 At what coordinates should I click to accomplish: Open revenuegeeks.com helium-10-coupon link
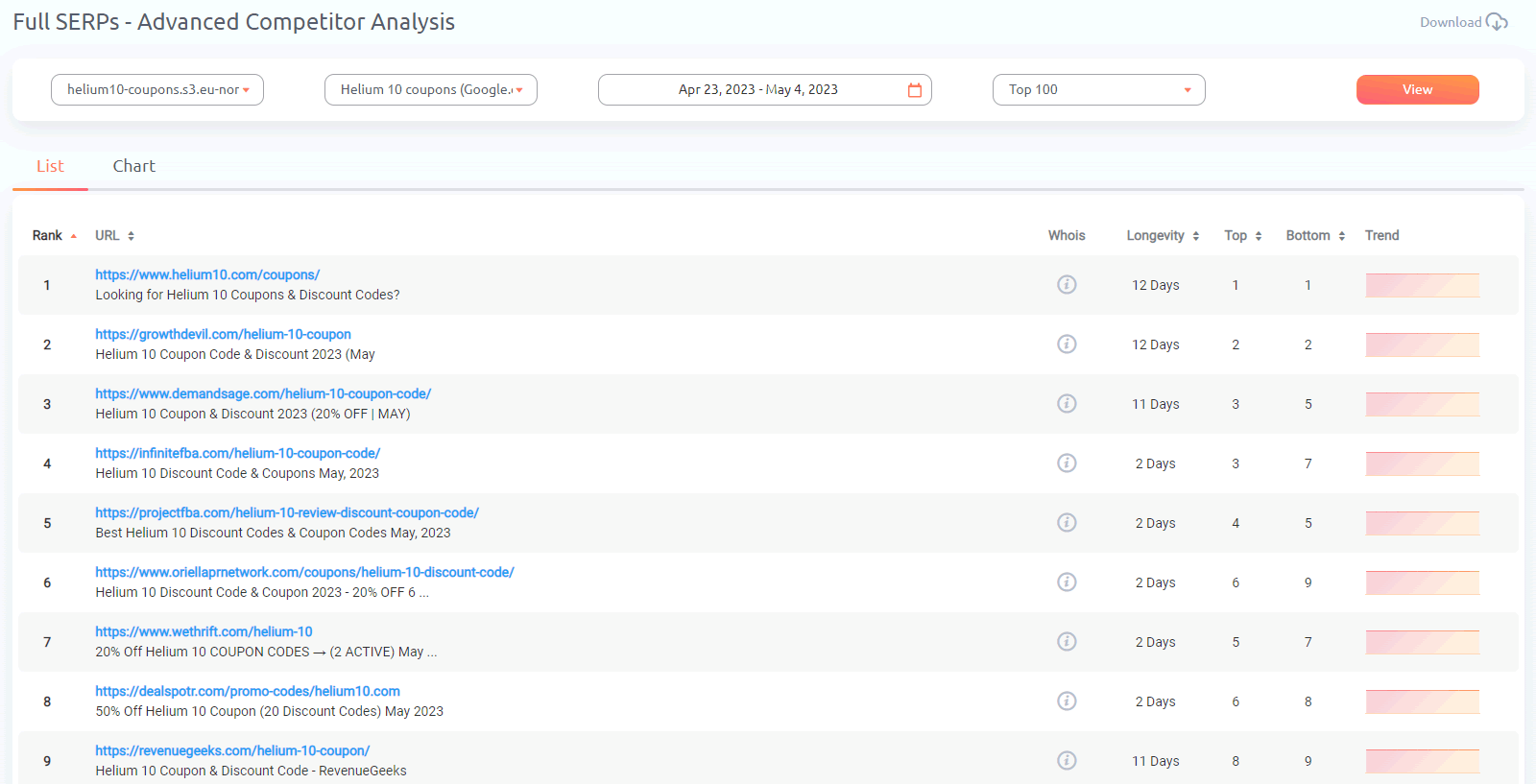point(232,750)
